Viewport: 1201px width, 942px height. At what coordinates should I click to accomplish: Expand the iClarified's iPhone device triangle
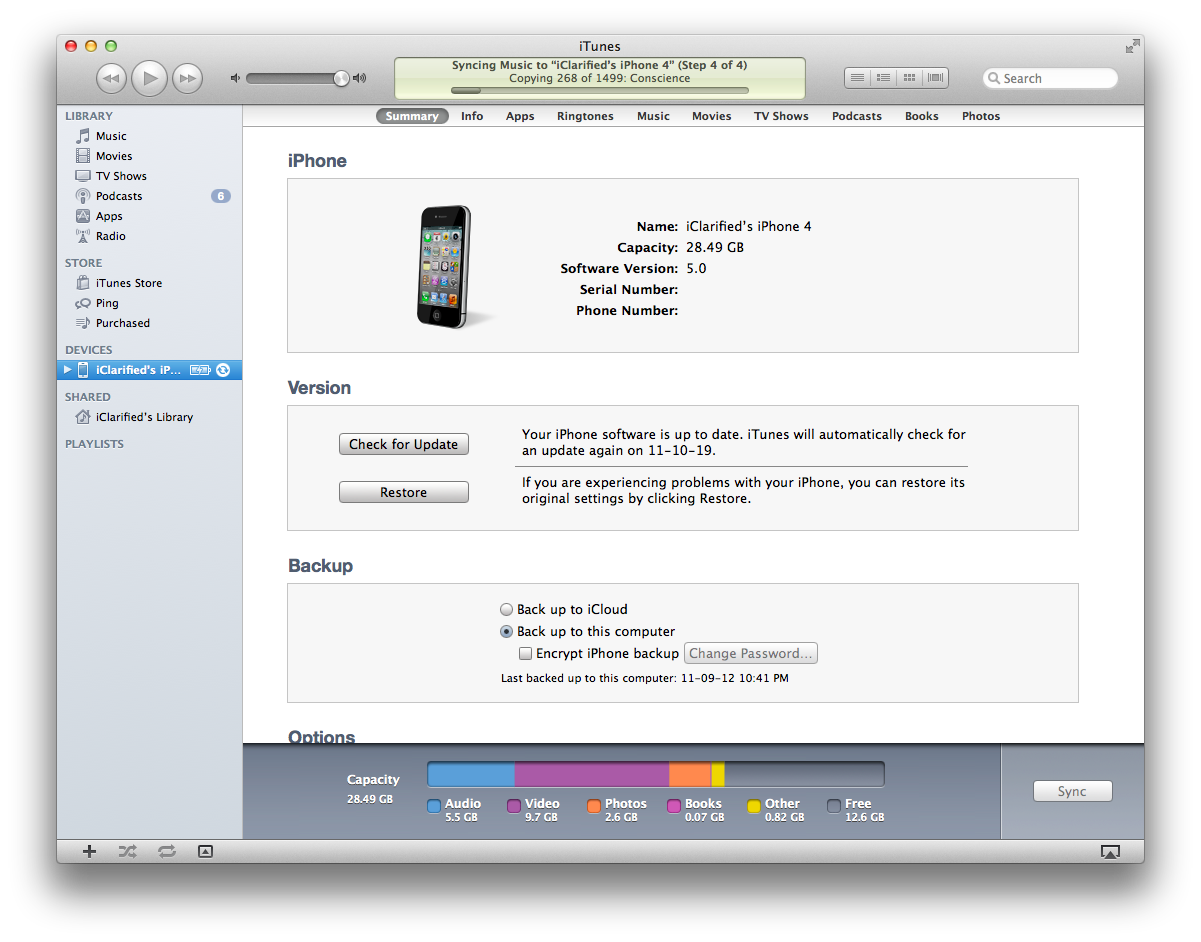(x=68, y=370)
